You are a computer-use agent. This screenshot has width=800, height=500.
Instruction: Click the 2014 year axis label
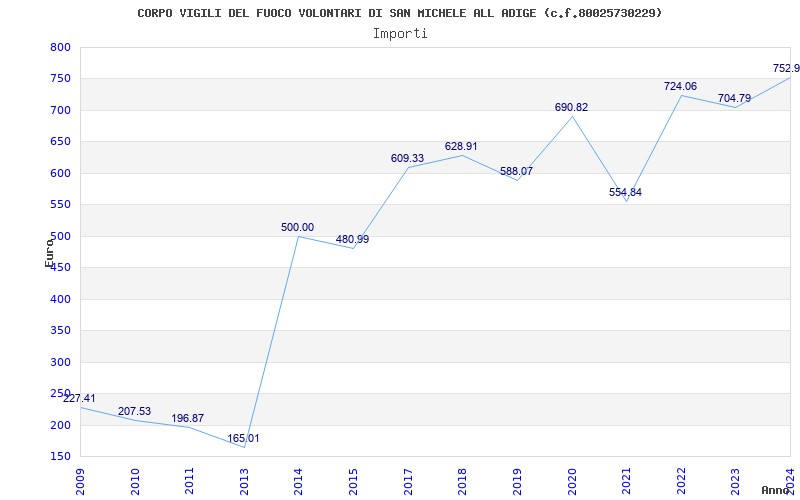coord(299,481)
